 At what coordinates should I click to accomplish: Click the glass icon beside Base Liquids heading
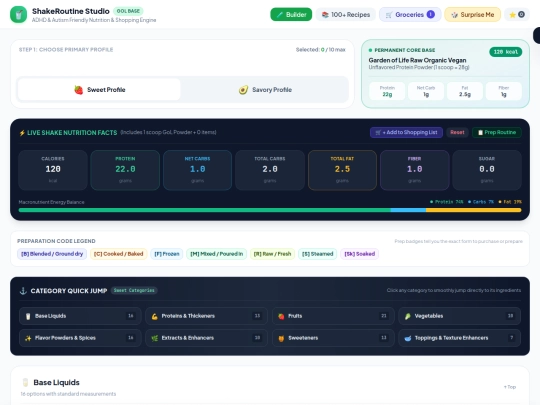point(25,383)
